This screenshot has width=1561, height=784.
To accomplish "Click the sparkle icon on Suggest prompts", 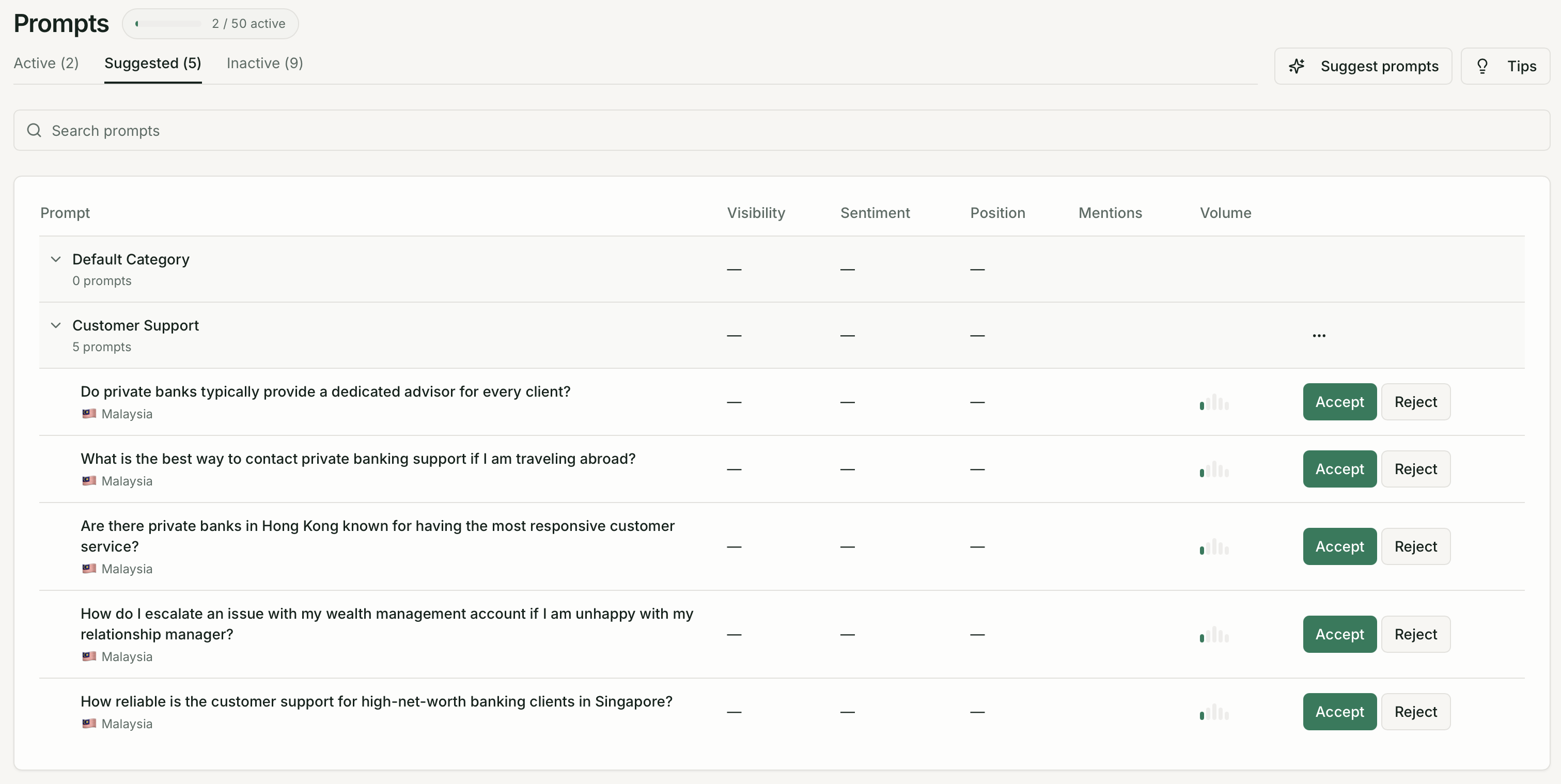I will tap(1296, 66).
